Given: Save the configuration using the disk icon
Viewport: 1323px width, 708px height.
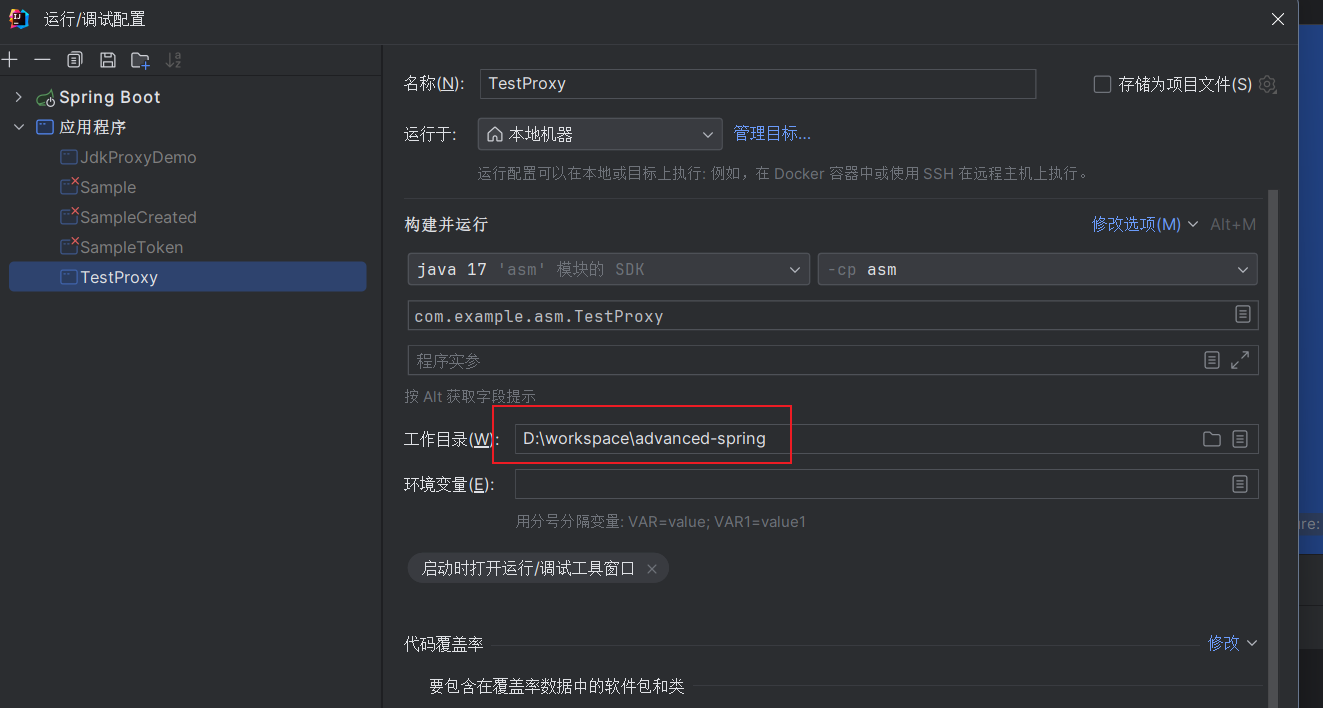Looking at the screenshot, I should click(108, 60).
